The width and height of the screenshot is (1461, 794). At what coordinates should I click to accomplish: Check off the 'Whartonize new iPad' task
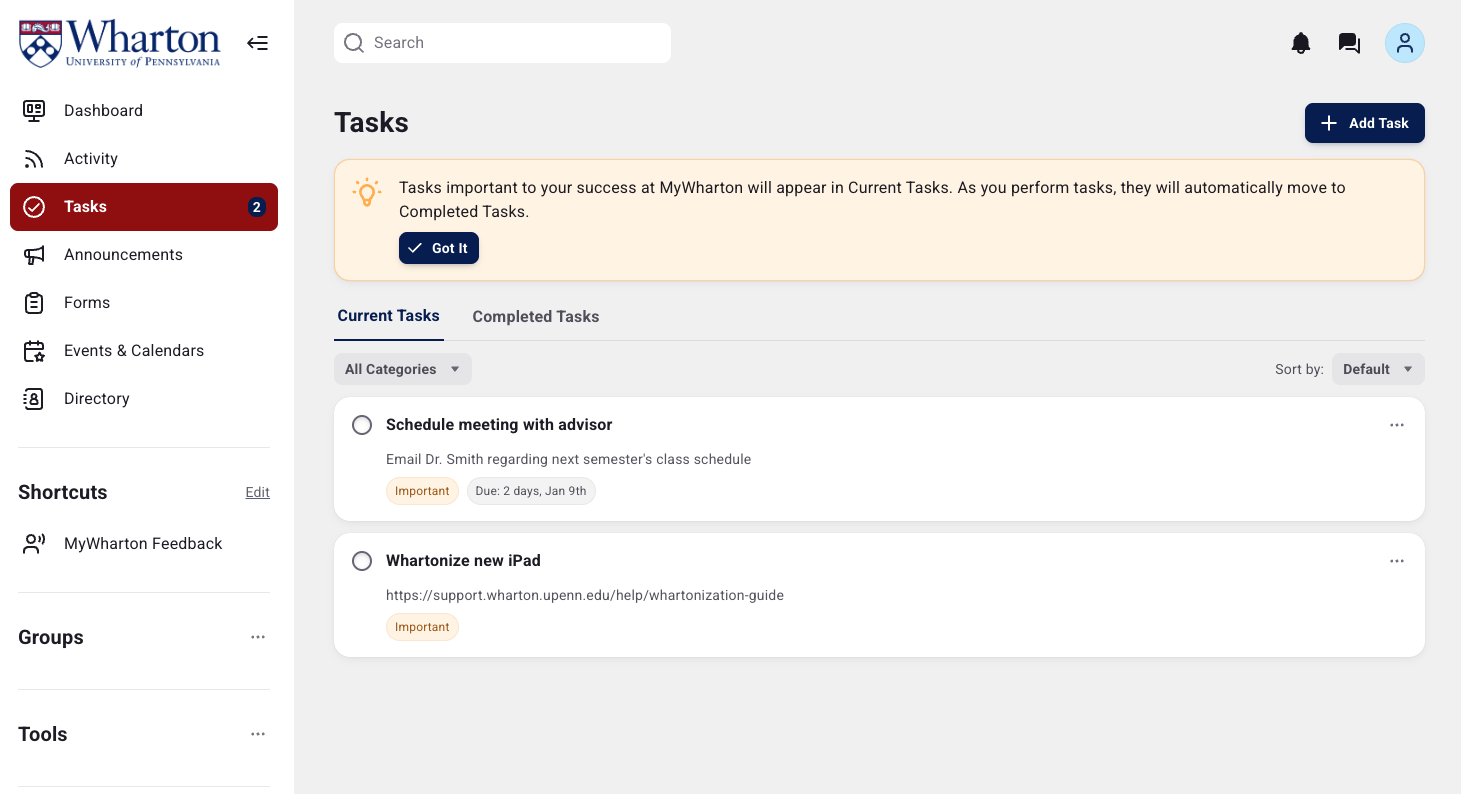(x=362, y=561)
